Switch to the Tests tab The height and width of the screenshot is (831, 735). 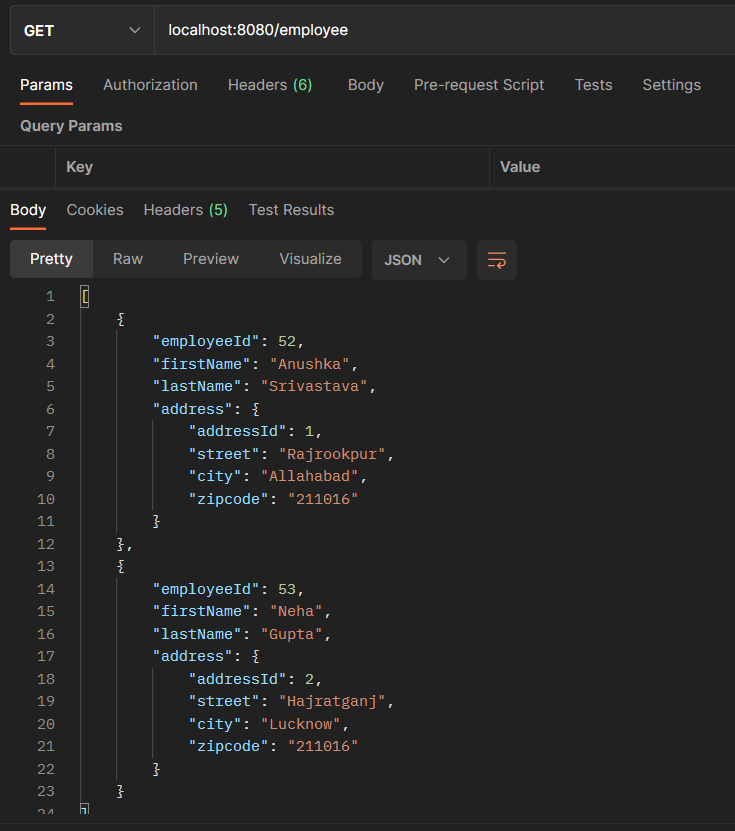[593, 85]
